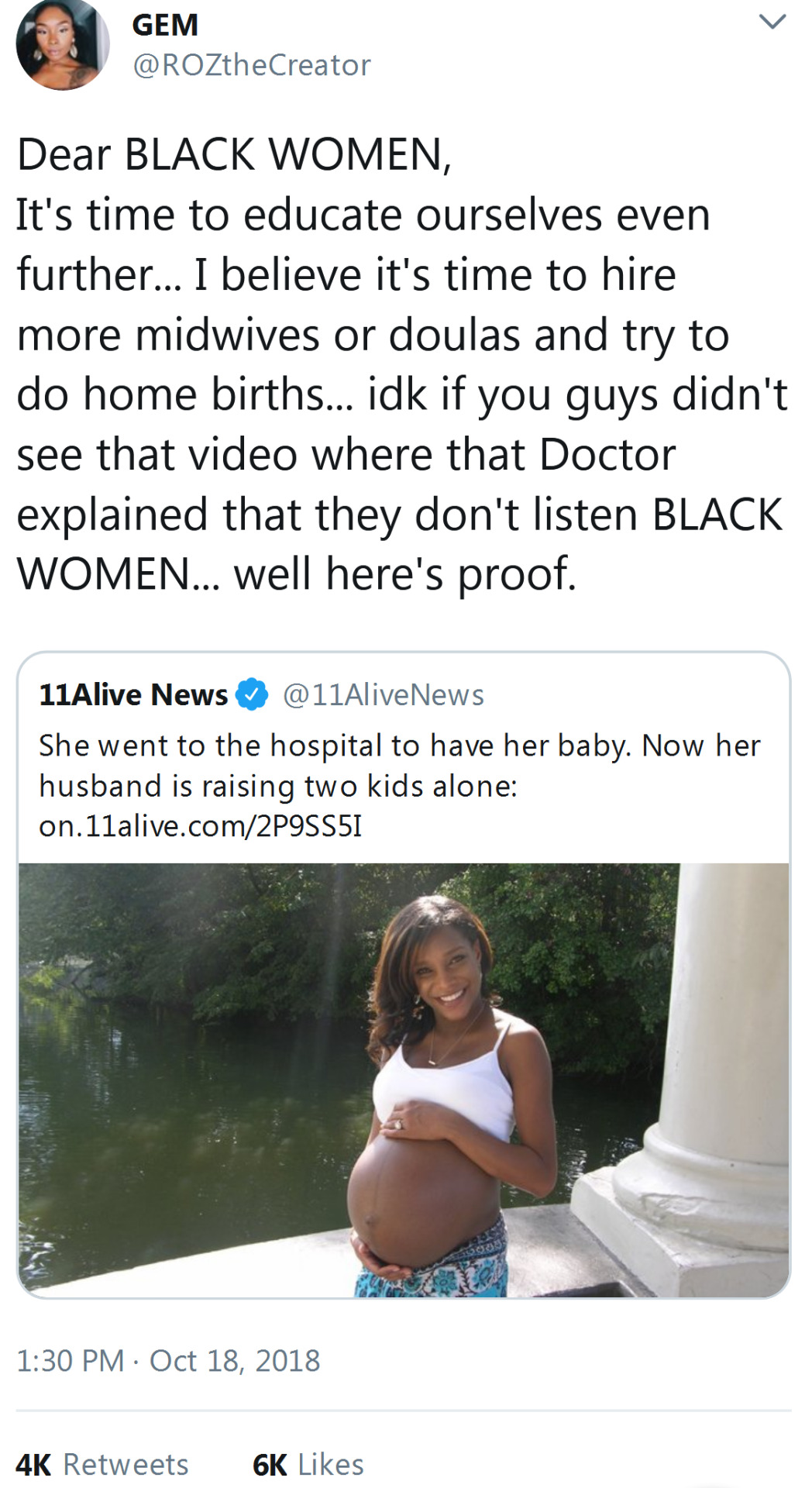Open the @ROZtheCreator handle

(x=252, y=65)
